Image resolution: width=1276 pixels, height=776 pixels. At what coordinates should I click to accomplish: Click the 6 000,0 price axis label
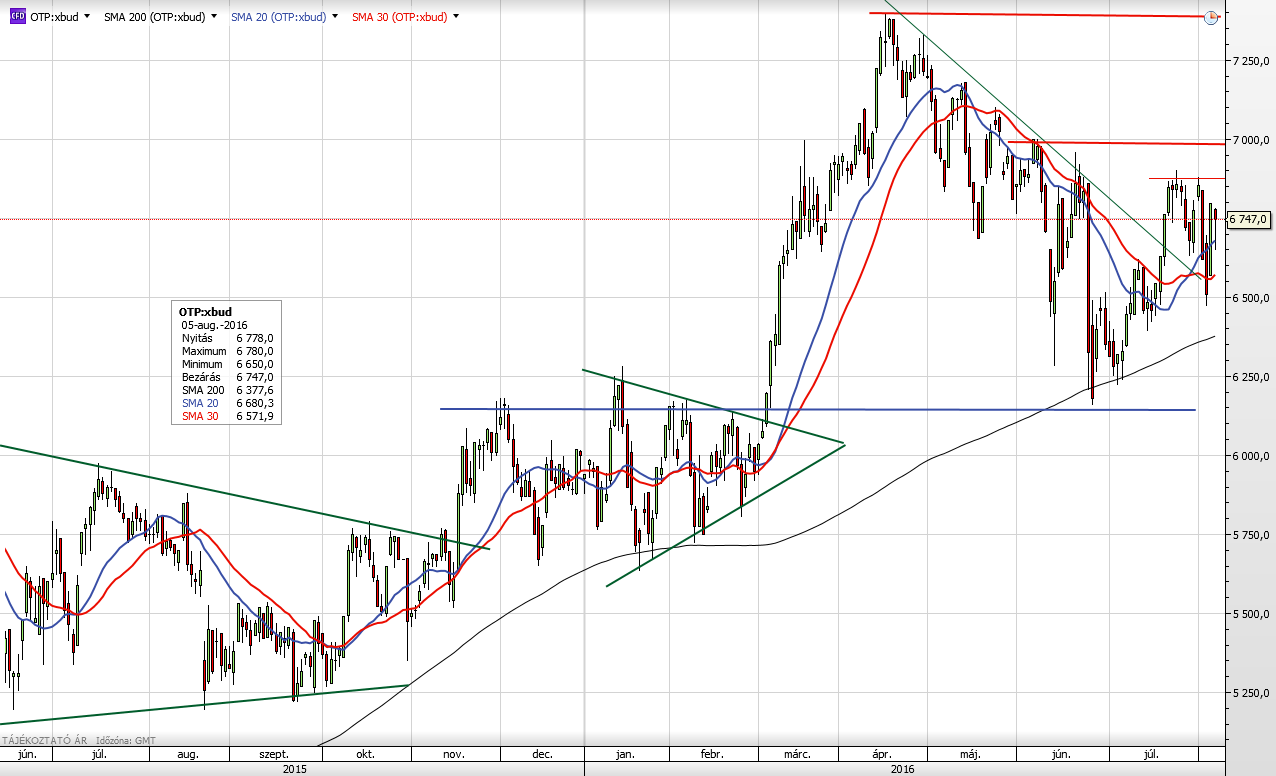pyautogui.click(x=1250, y=456)
